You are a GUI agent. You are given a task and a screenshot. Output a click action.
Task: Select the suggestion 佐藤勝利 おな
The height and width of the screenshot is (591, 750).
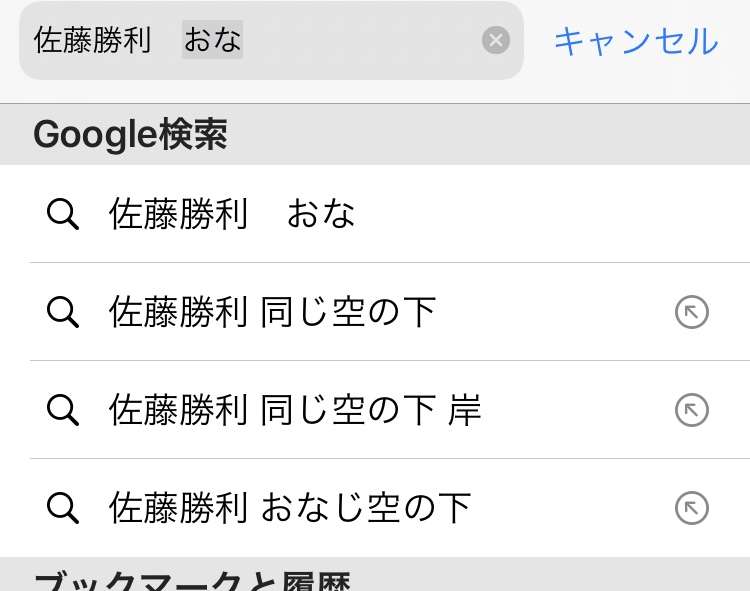375,214
